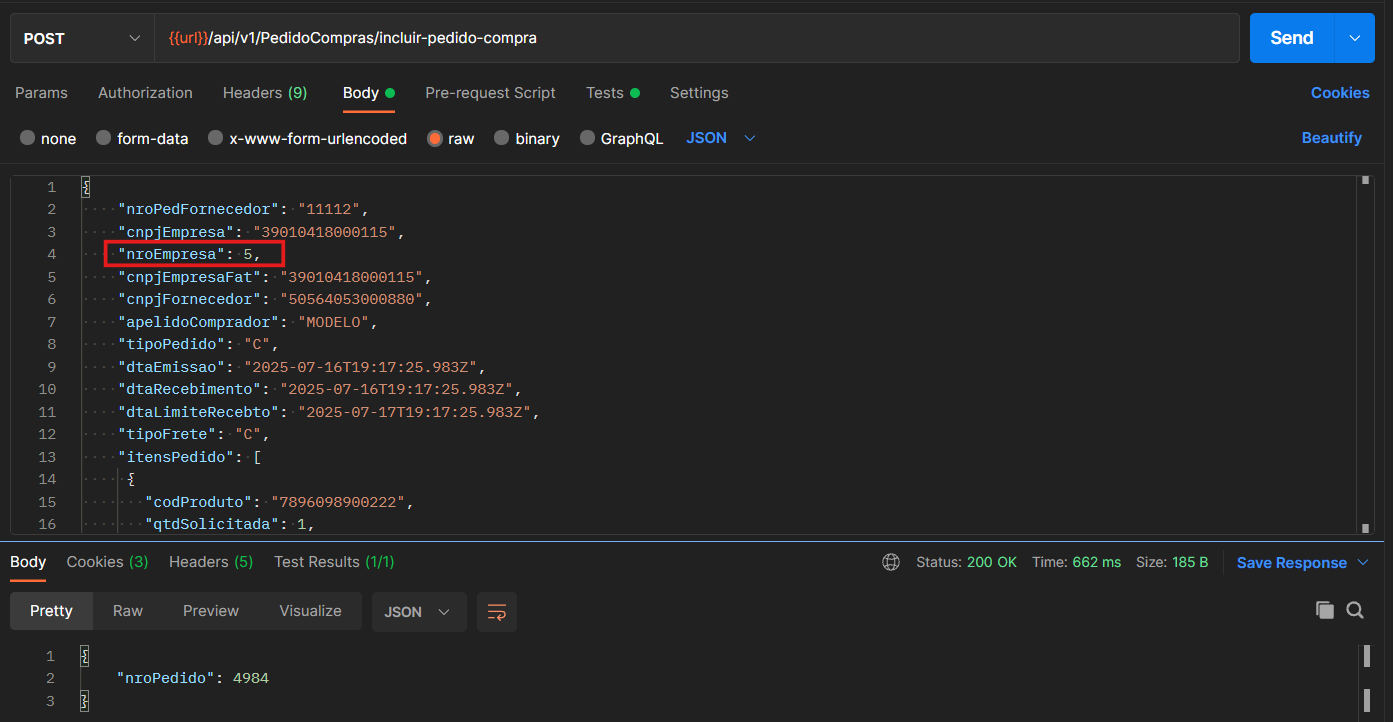Click the search icon in response panel

[x=1355, y=610]
